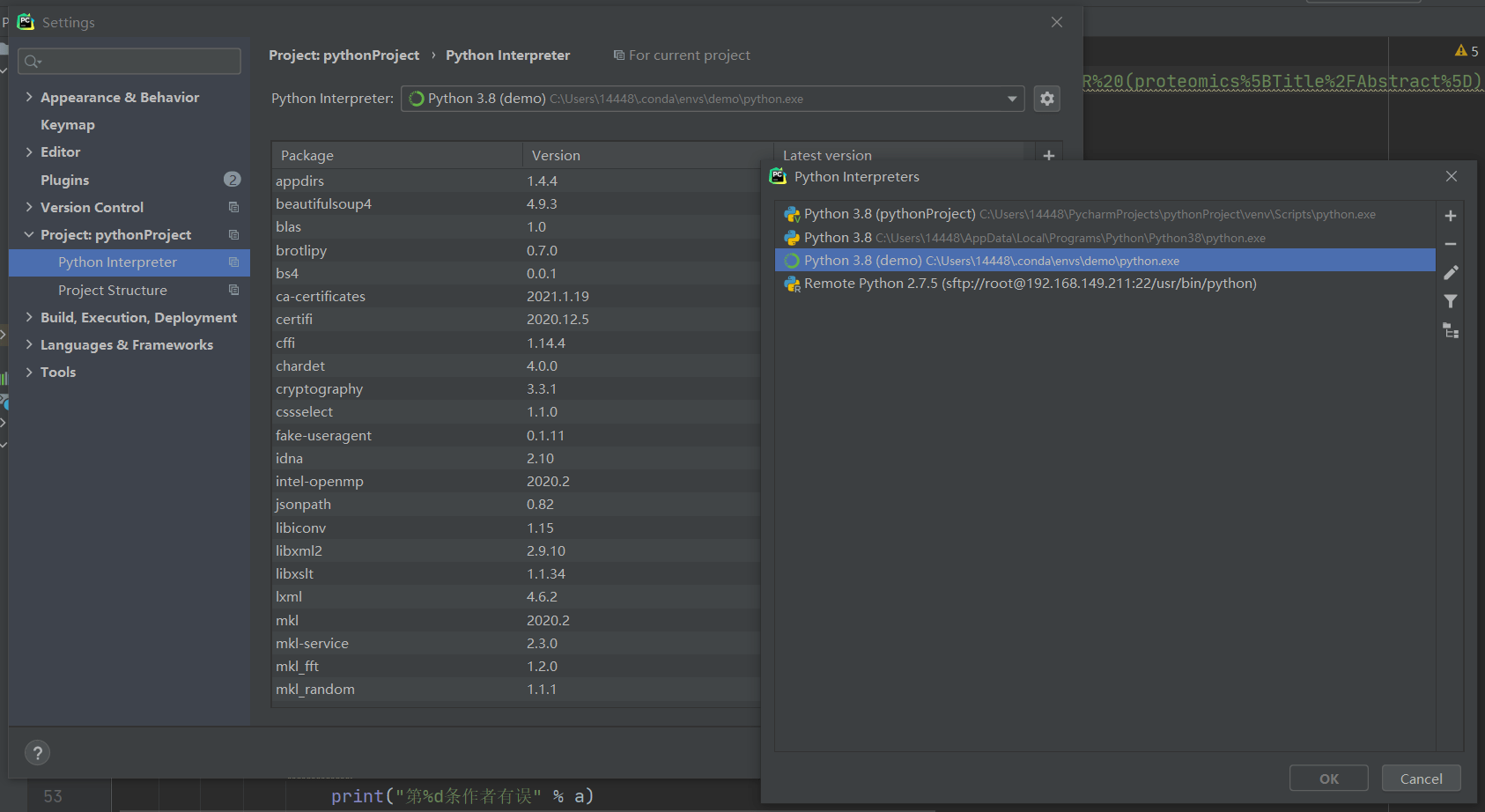Image resolution: width=1485 pixels, height=812 pixels.
Task: Select the ca-certificates package row
Action: pos(516,296)
